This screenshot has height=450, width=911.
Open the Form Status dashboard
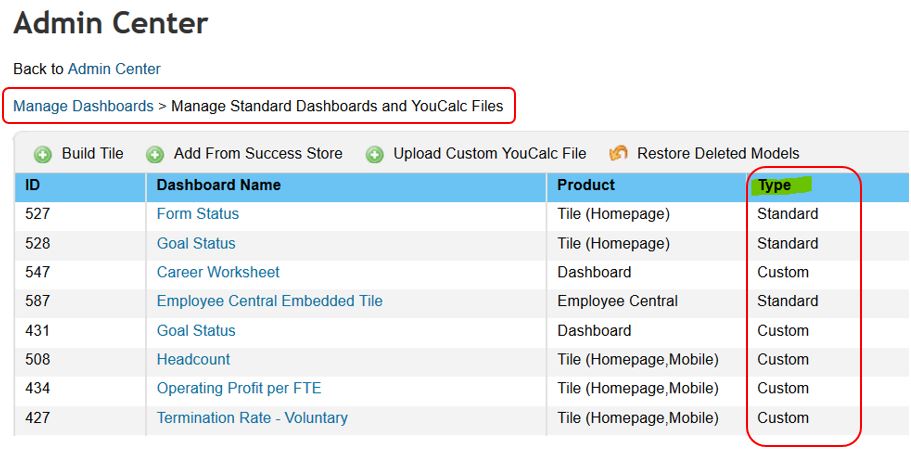coord(198,214)
